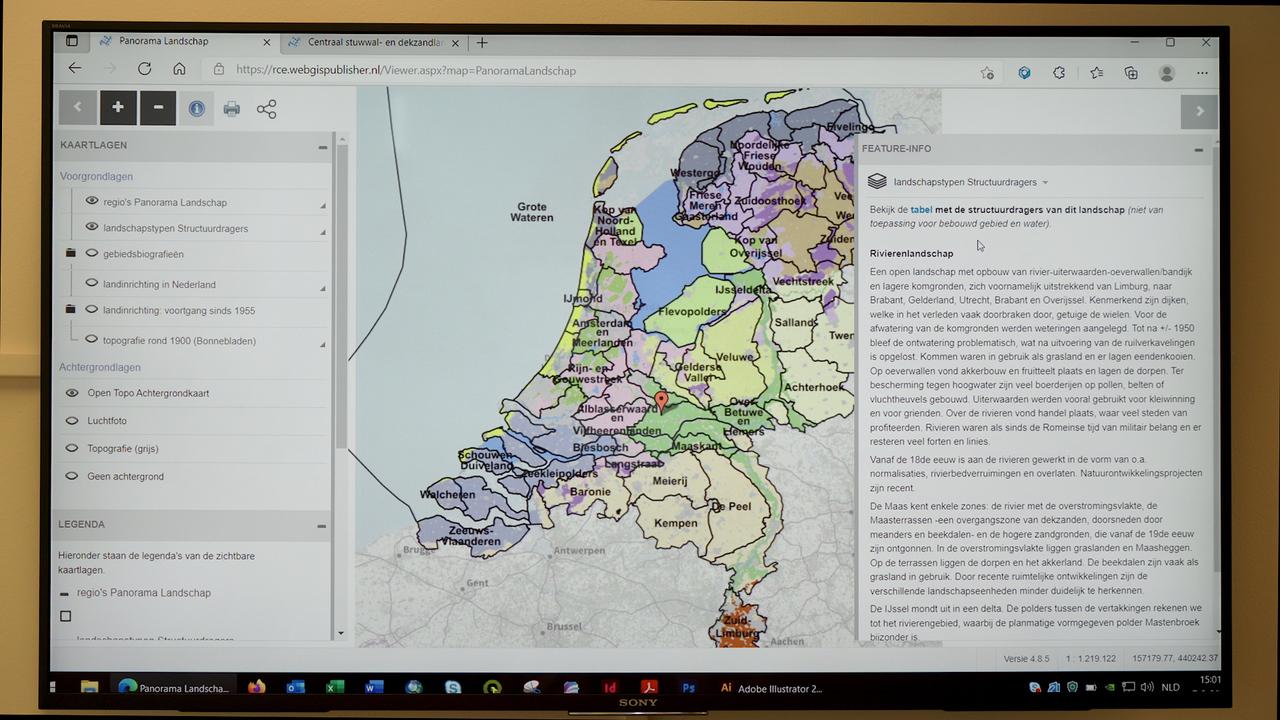
Task: Show the landinrichting: voortgang sinds 1955 layer
Action: [x=92, y=310]
